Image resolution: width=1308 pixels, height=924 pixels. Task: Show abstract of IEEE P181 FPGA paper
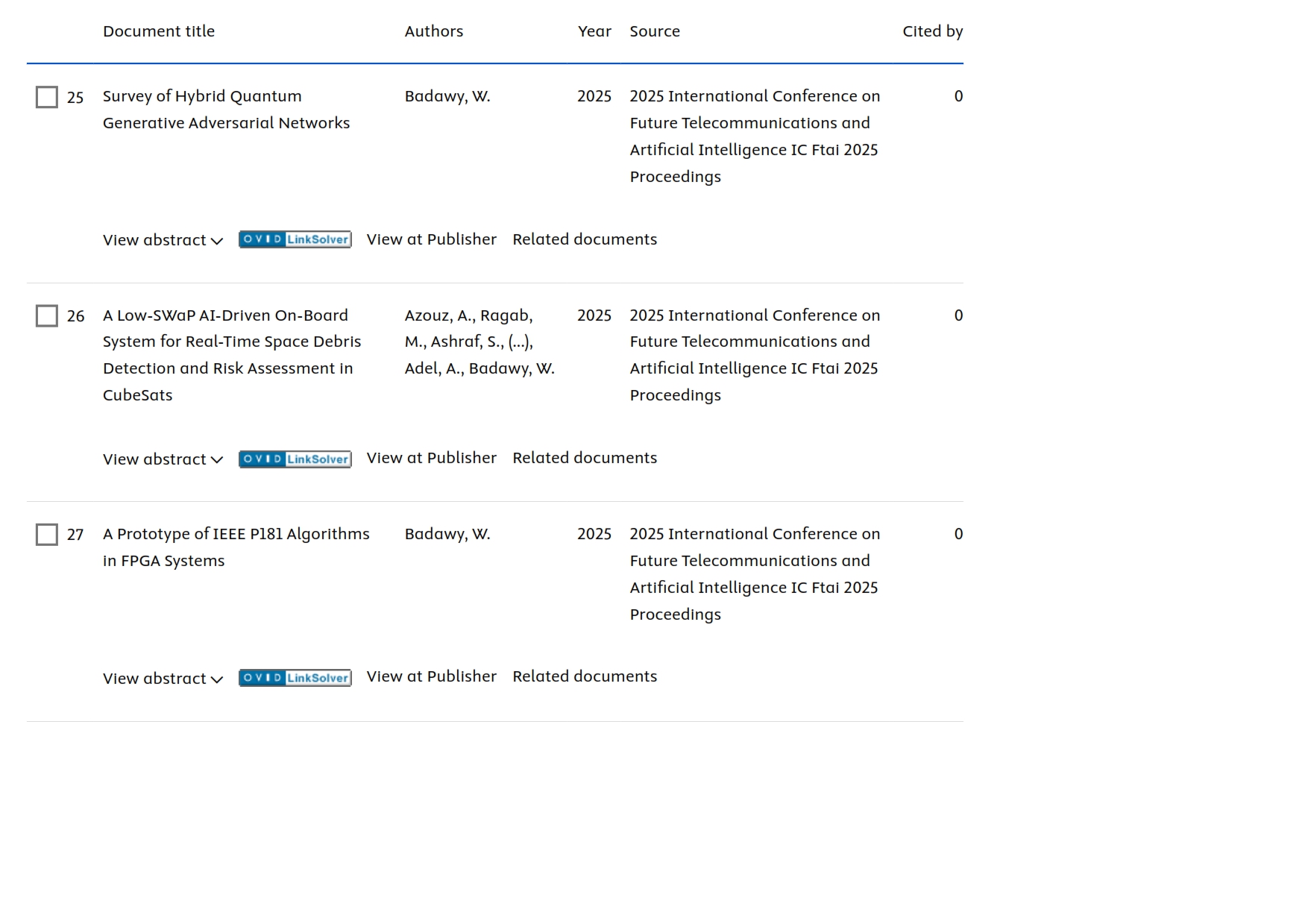tap(163, 679)
